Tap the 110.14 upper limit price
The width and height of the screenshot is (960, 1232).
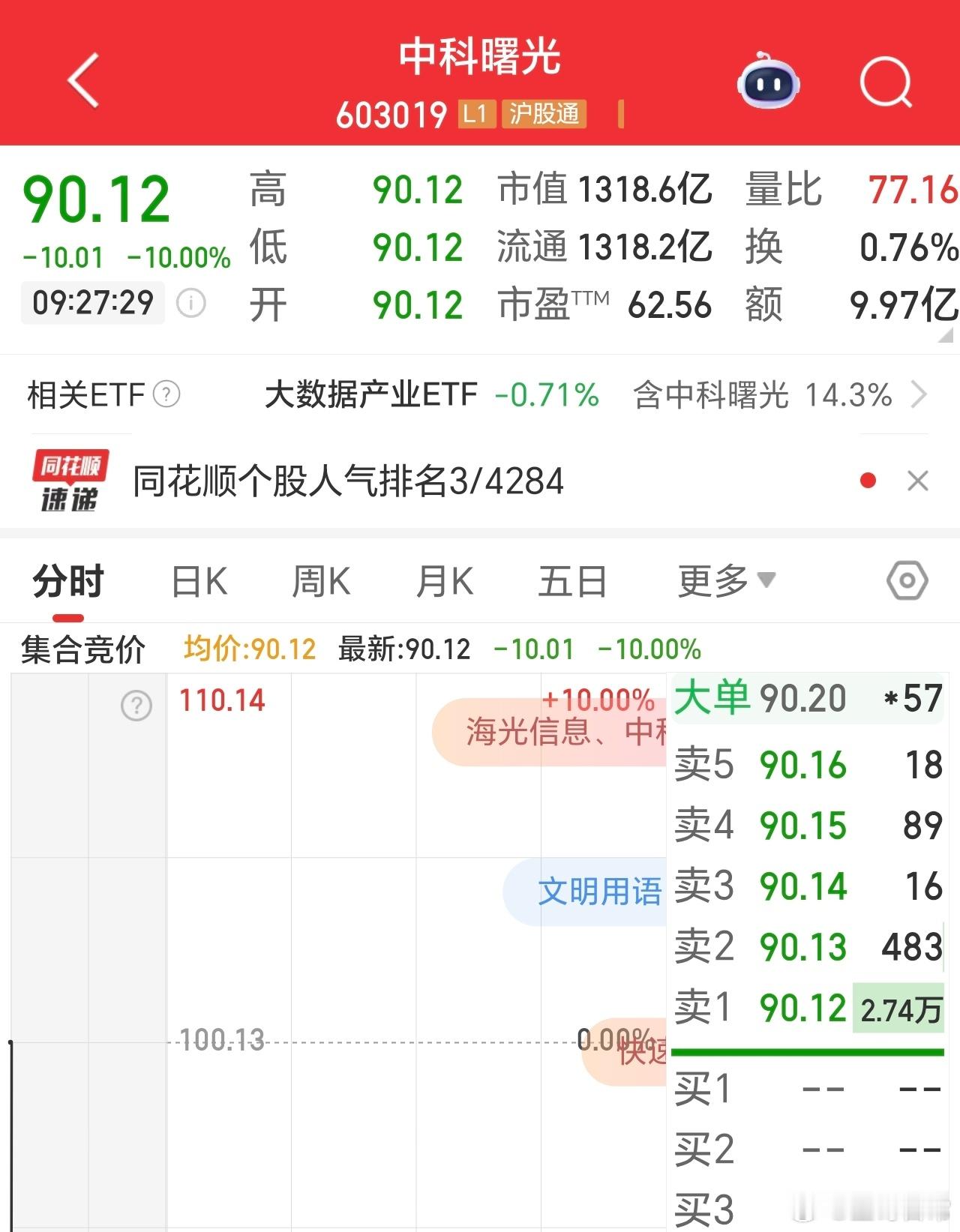coord(222,701)
